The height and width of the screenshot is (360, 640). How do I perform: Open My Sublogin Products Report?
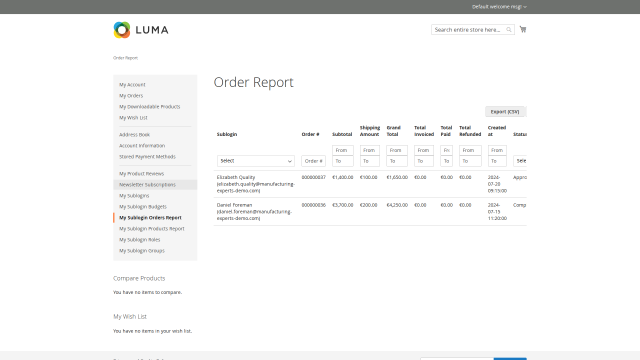click(152, 229)
